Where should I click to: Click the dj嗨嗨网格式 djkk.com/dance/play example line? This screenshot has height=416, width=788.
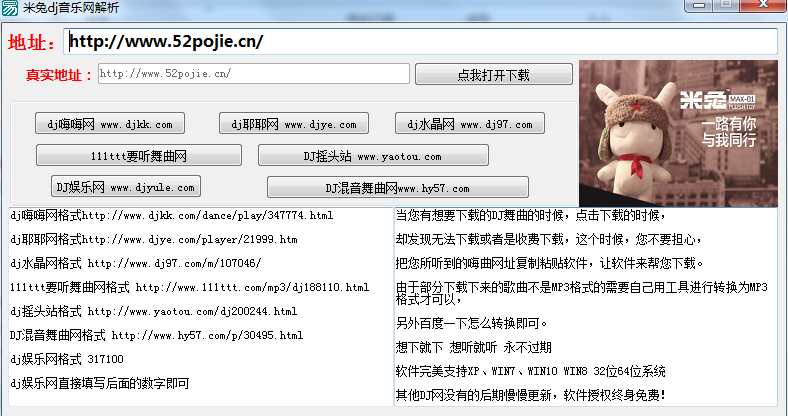point(171,216)
